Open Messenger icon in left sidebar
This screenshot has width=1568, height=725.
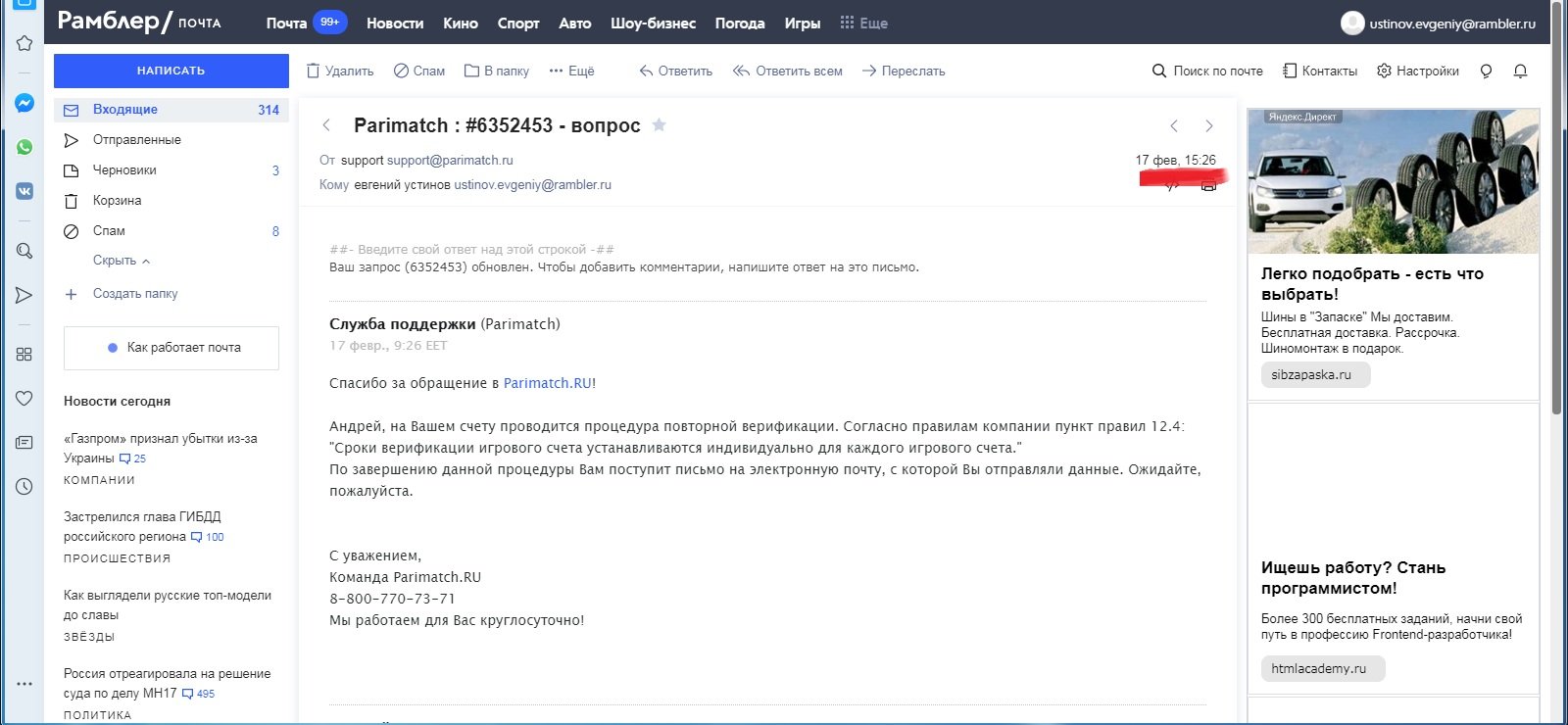pos(24,103)
